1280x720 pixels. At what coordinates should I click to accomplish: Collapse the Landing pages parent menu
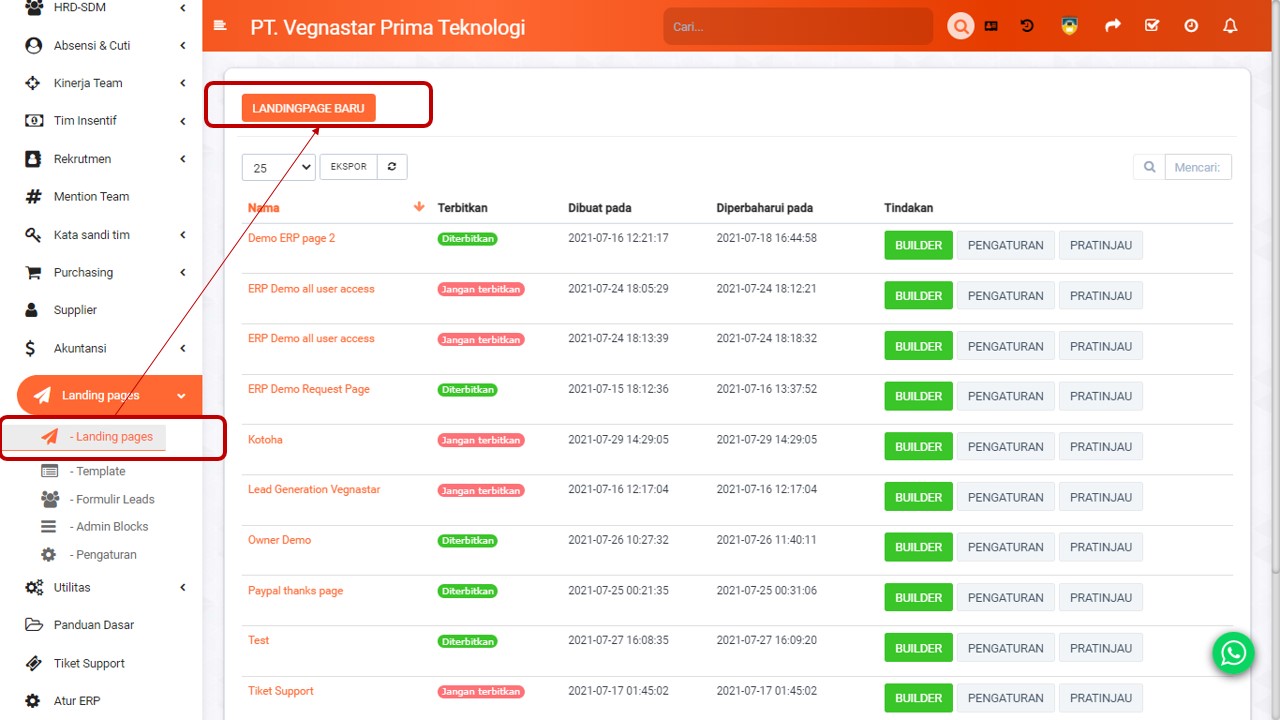coord(110,395)
